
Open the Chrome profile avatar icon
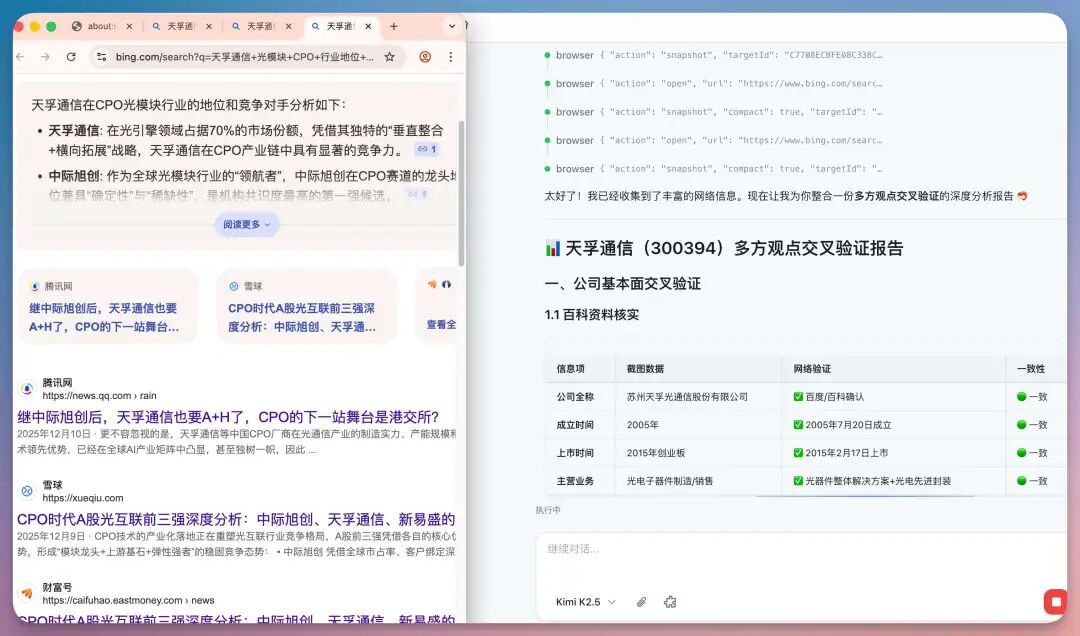click(x=425, y=57)
